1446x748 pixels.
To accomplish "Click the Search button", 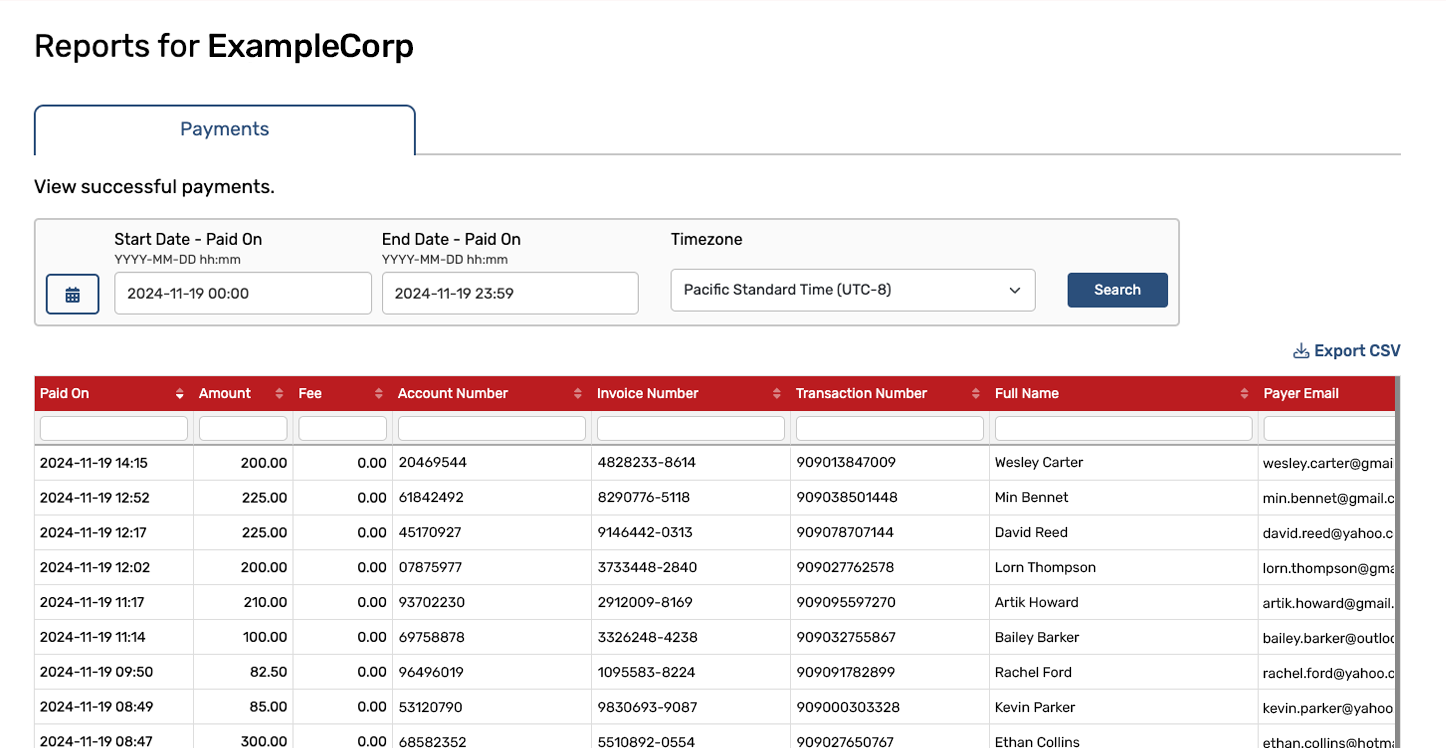I will point(1117,289).
